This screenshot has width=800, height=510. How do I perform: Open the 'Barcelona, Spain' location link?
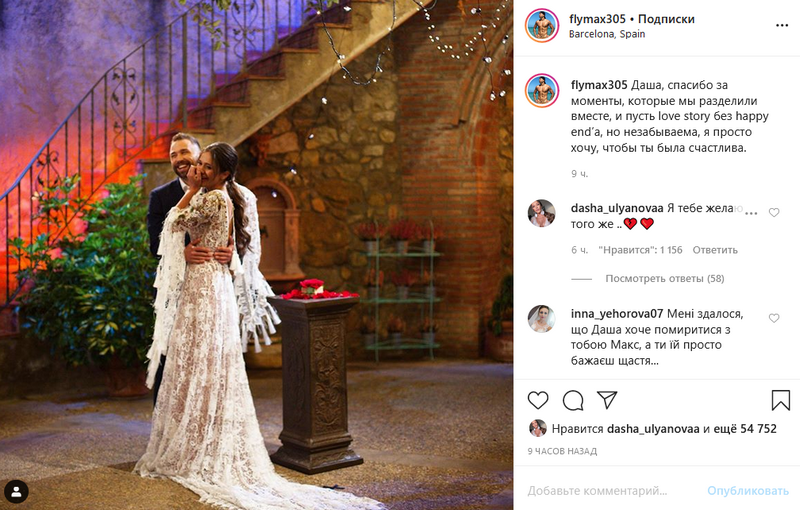607,34
